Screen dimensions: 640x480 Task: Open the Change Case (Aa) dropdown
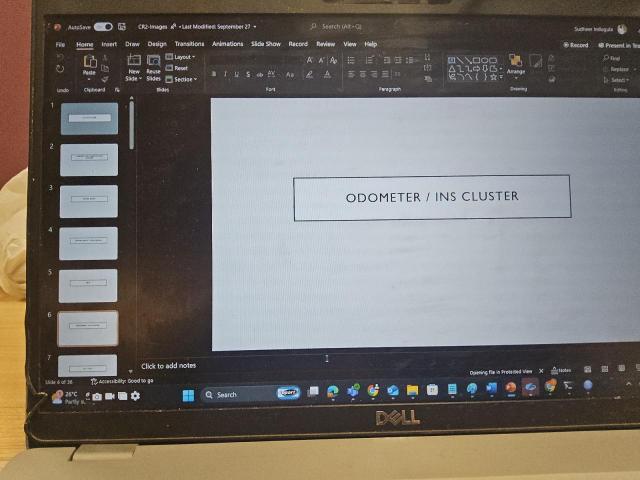(290, 75)
